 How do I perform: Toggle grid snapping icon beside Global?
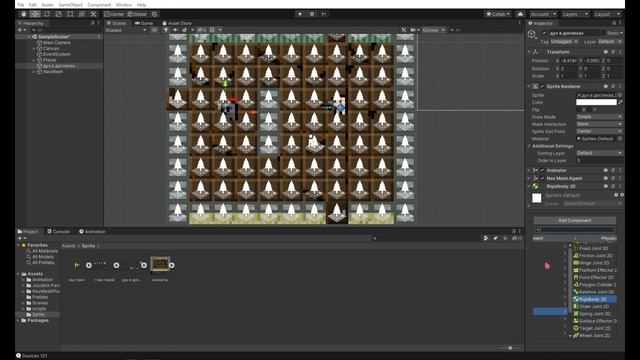click(x=155, y=14)
